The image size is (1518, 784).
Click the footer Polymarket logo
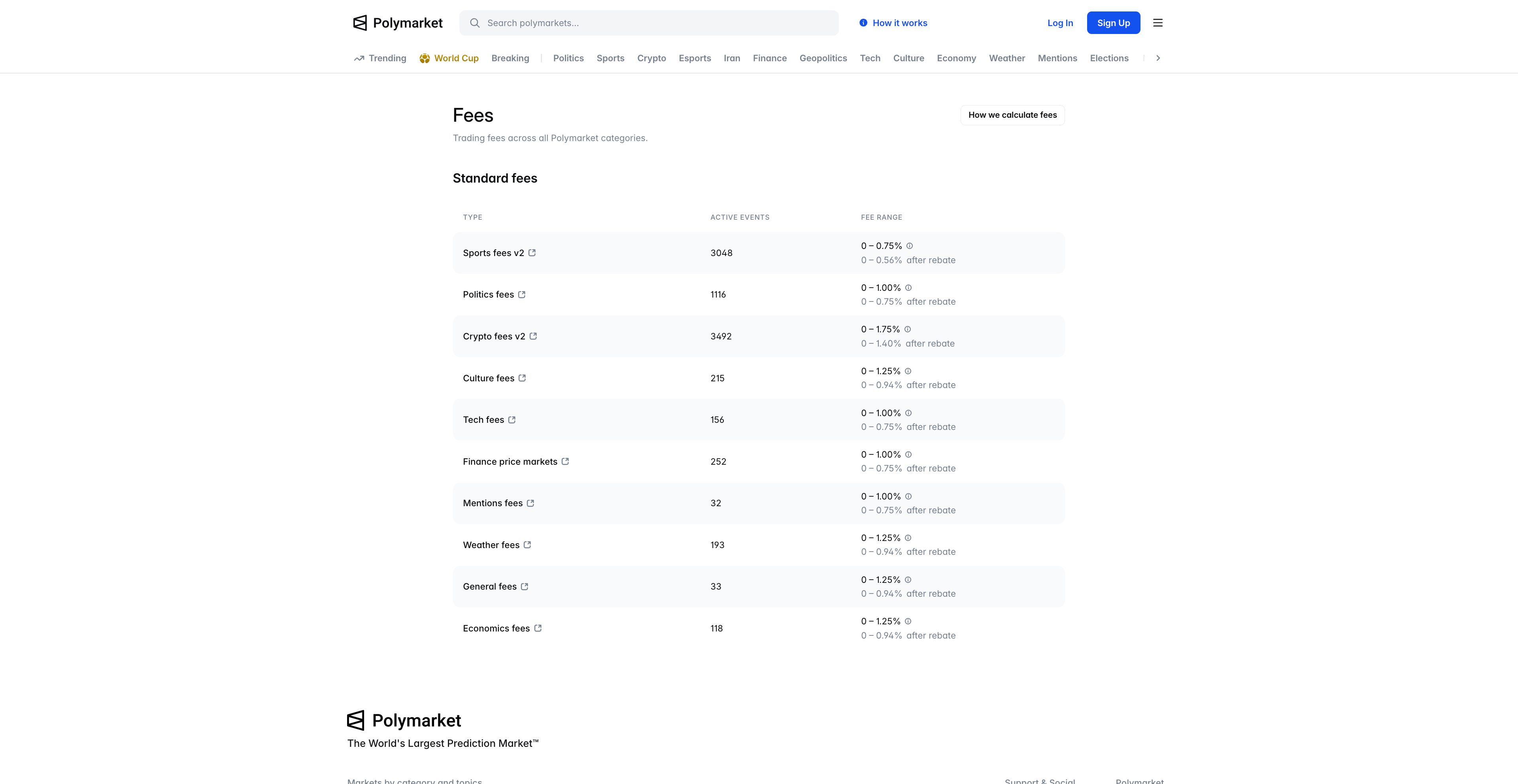point(404,720)
